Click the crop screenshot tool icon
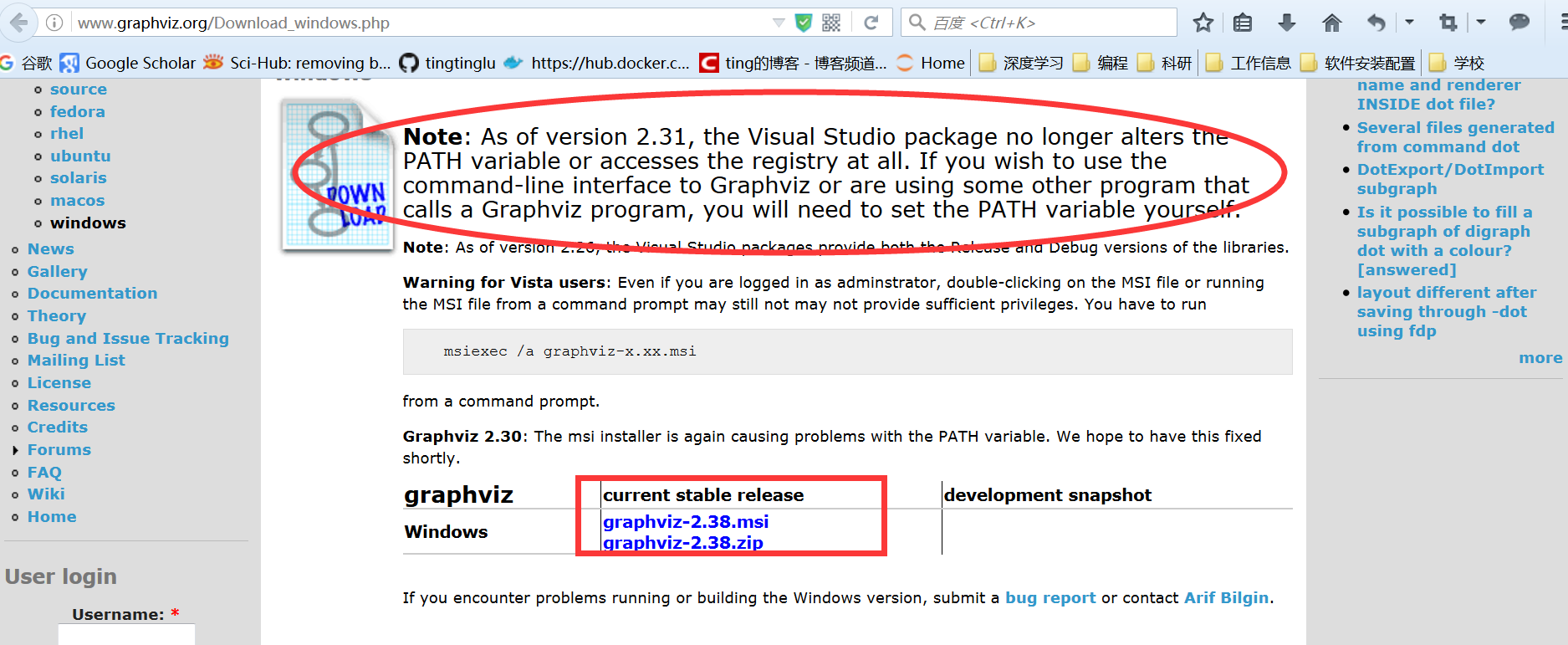 tap(1448, 23)
